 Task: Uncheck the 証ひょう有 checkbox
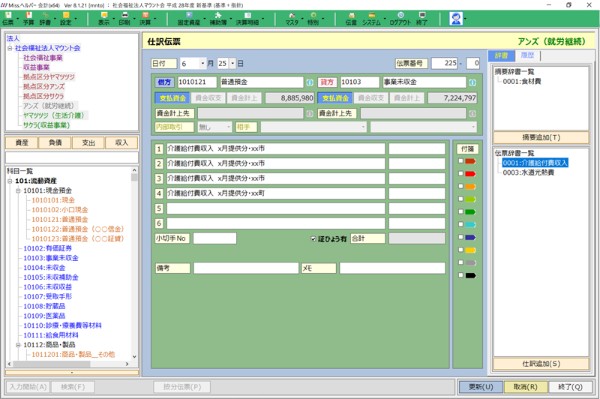click(313, 239)
